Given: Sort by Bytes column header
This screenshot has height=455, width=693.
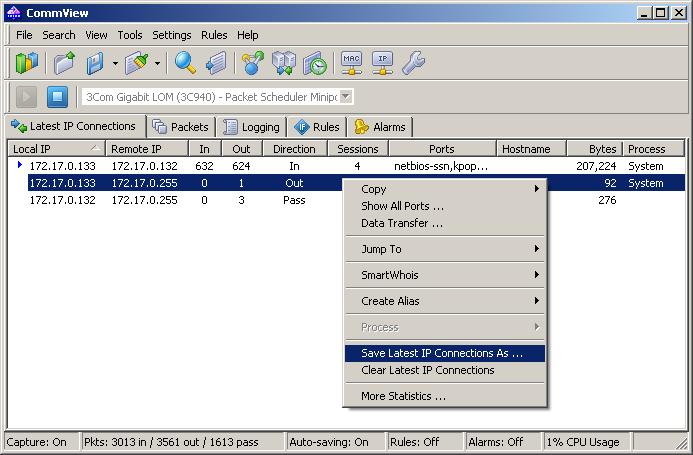Looking at the screenshot, I should coord(595,149).
